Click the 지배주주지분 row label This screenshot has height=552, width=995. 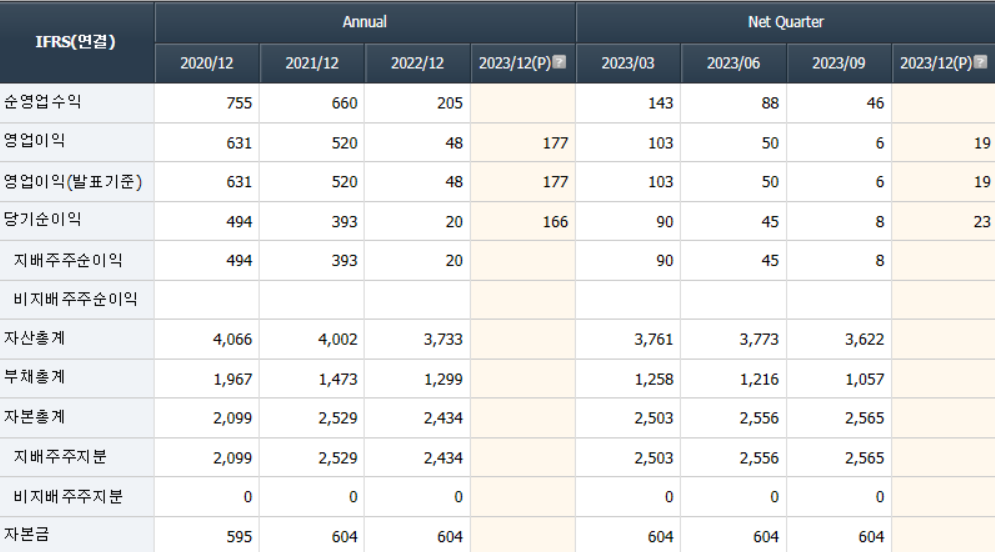[x=60, y=457]
